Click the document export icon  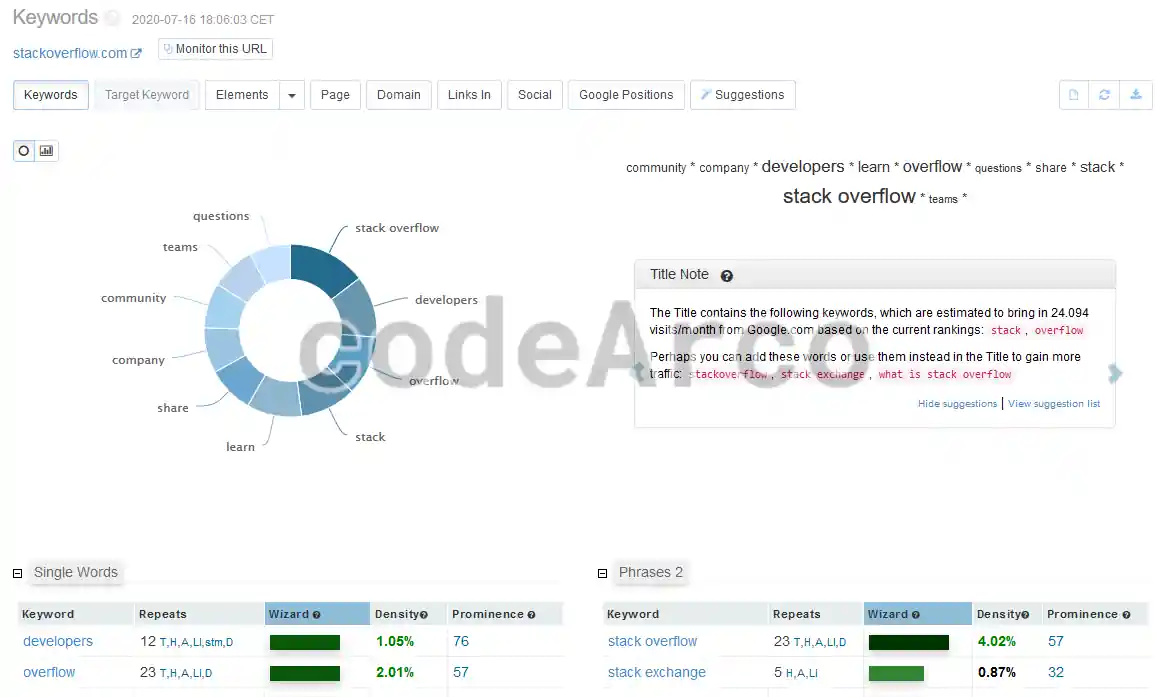tap(1074, 95)
